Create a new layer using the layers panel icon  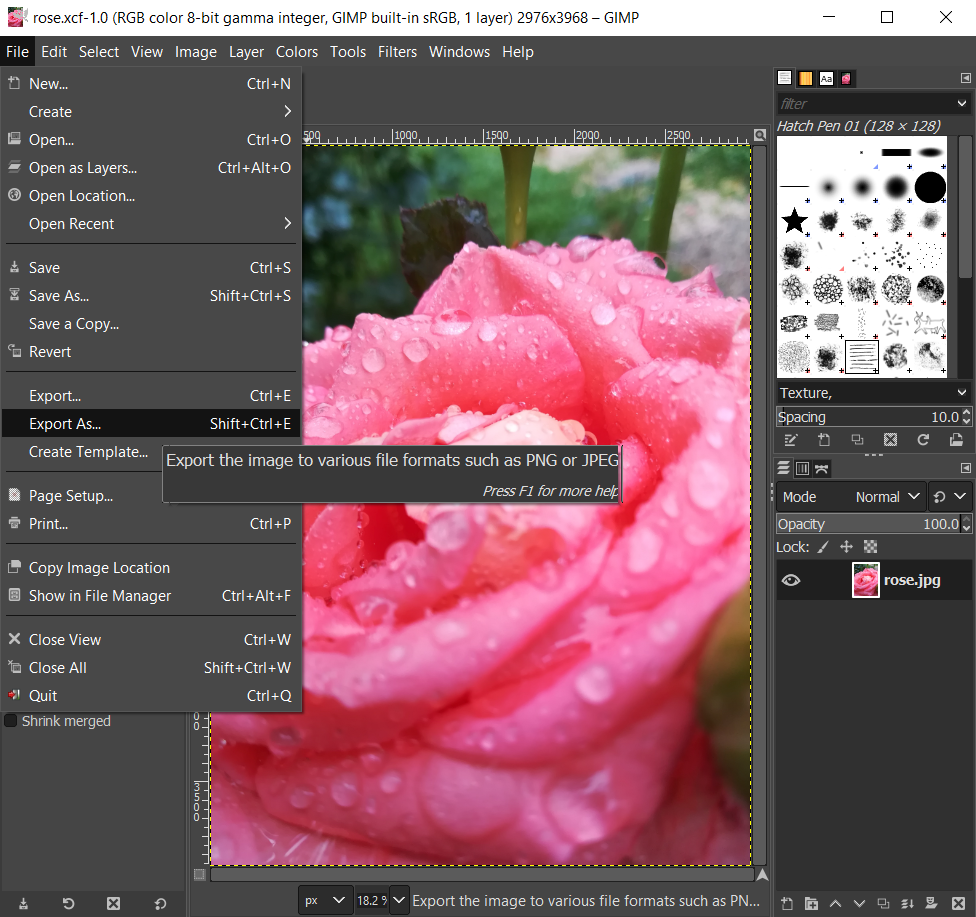coord(787,903)
